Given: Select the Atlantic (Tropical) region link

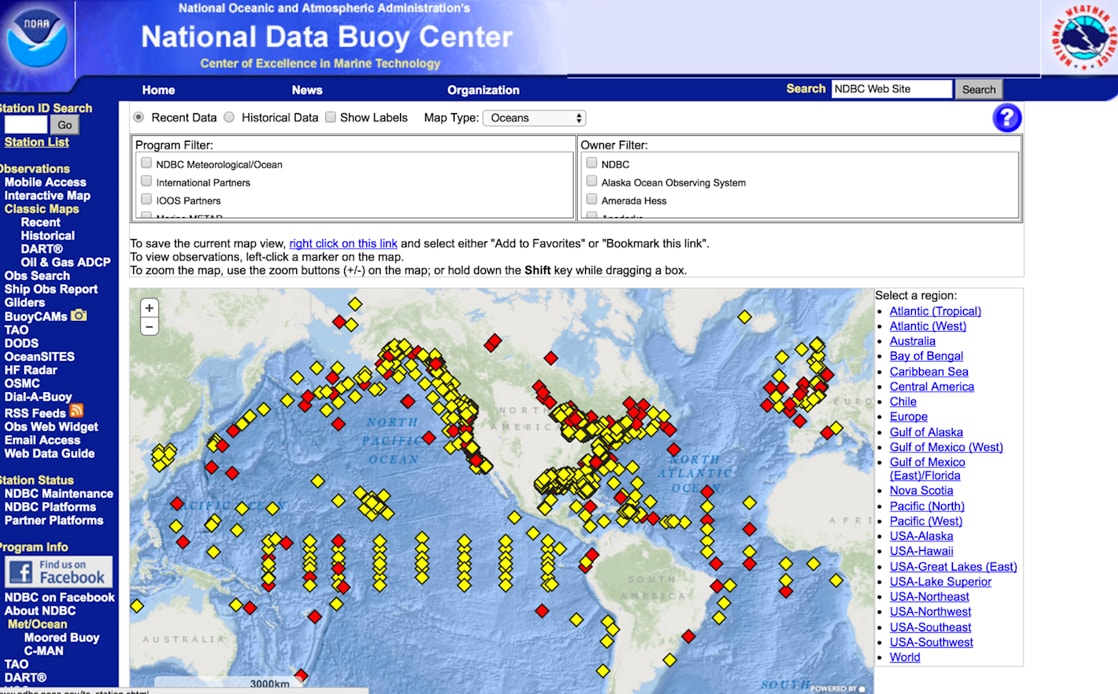Looking at the screenshot, I should tap(935, 311).
